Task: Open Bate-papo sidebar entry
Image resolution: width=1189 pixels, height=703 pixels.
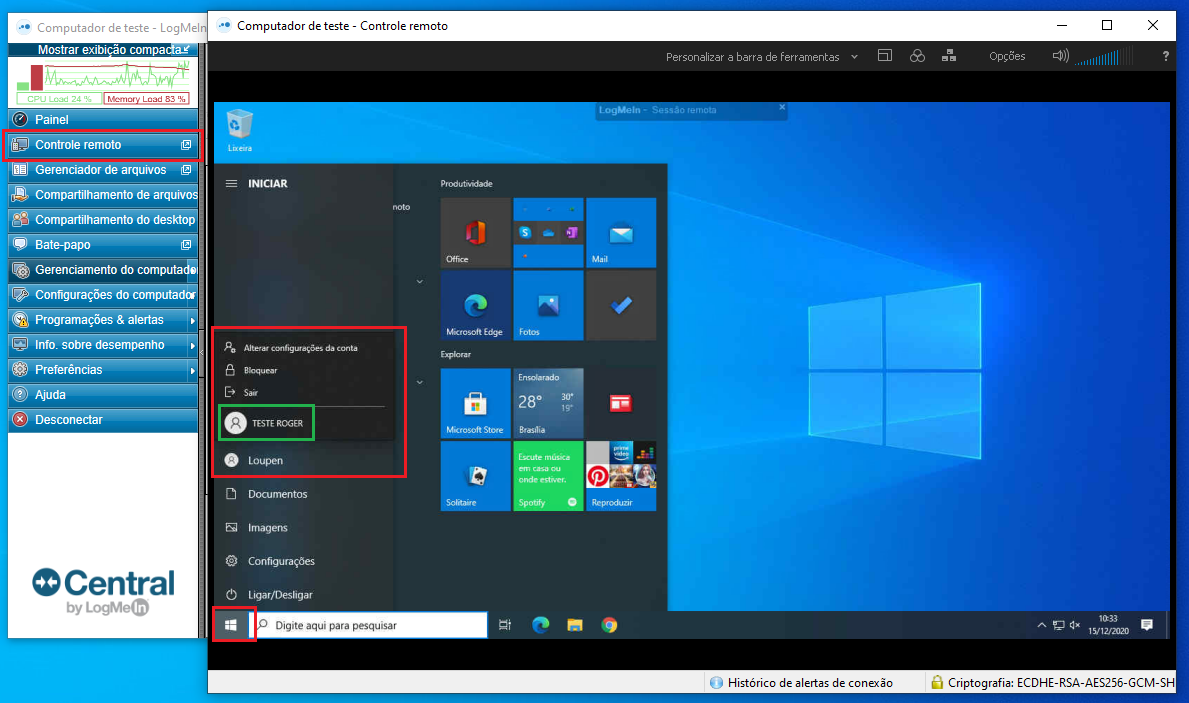Action: 103,245
